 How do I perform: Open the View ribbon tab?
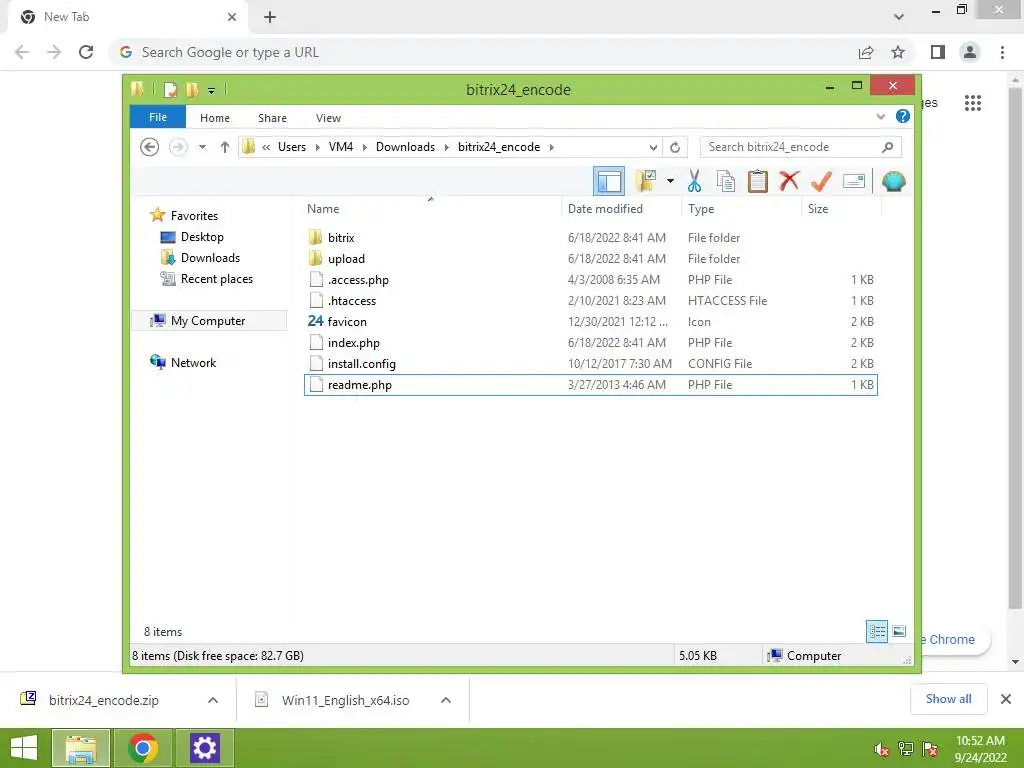[328, 118]
